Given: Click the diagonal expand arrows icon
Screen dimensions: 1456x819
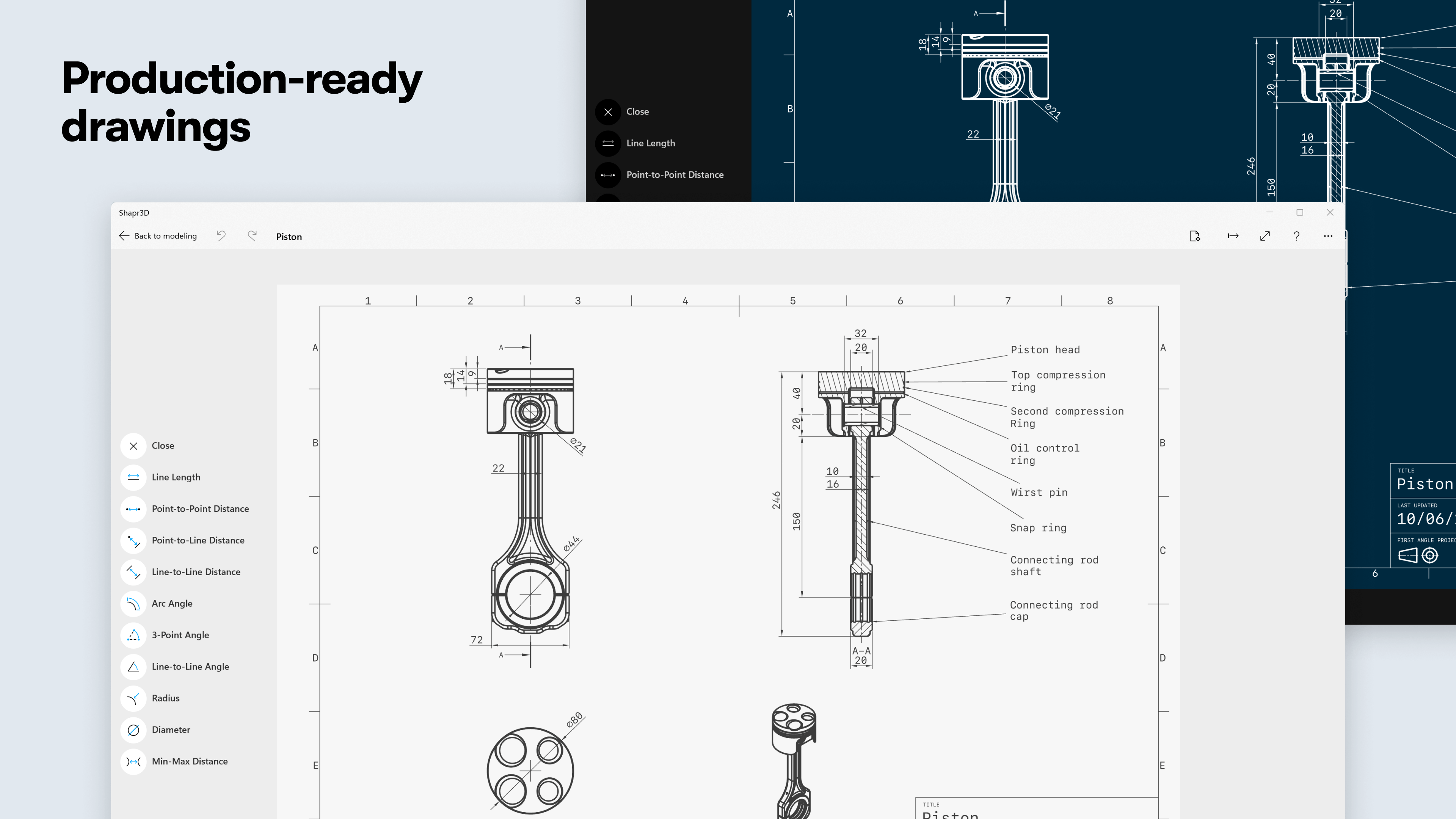Looking at the screenshot, I should [x=1265, y=236].
